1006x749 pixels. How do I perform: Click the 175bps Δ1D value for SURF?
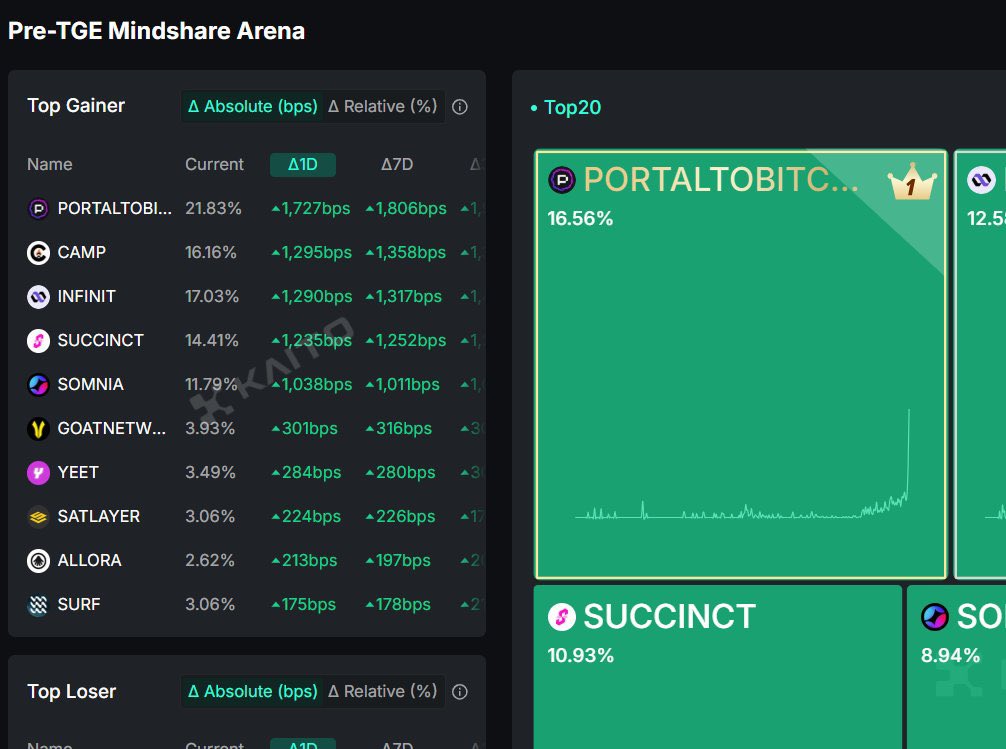point(303,604)
